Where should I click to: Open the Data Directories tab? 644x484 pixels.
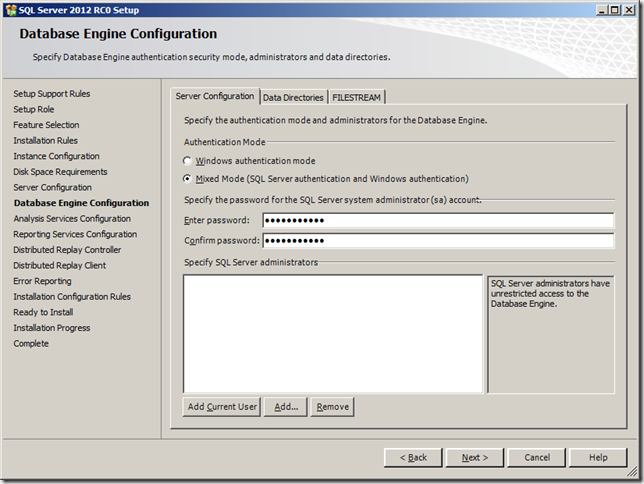pyautogui.click(x=293, y=98)
